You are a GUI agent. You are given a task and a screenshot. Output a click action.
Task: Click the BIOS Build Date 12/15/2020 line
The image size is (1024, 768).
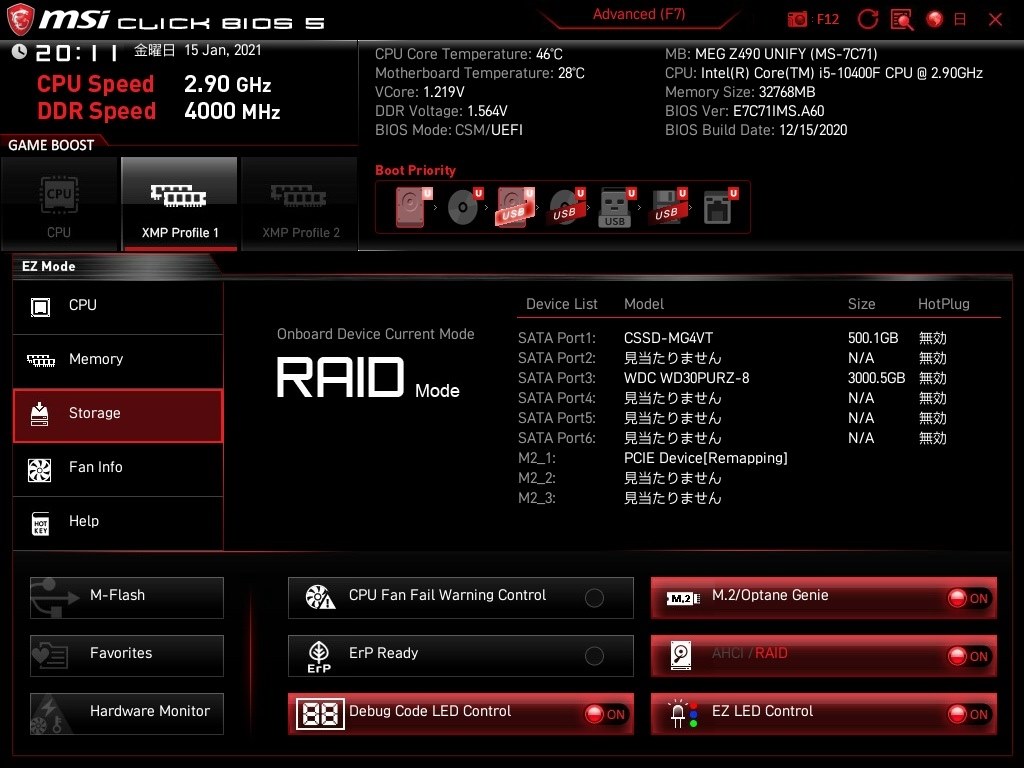click(756, 130)
